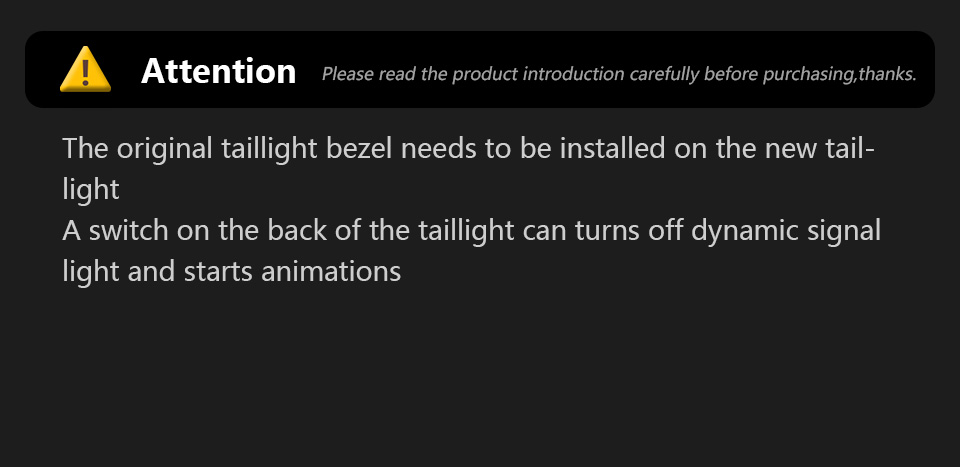This screenshot has height=467, width=960.
Task: Click the word 'bezel' in the first sentence
Action: click(x=359, y=149)
